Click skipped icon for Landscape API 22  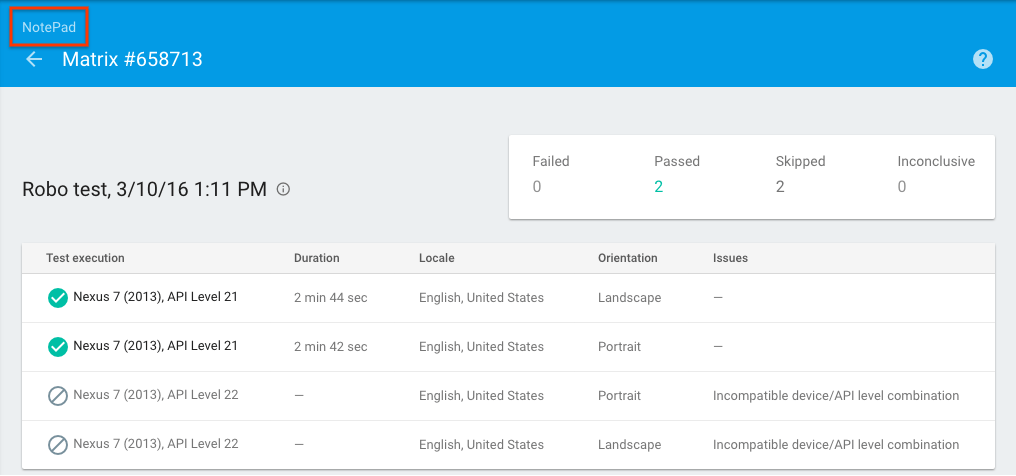coord(58,444)
